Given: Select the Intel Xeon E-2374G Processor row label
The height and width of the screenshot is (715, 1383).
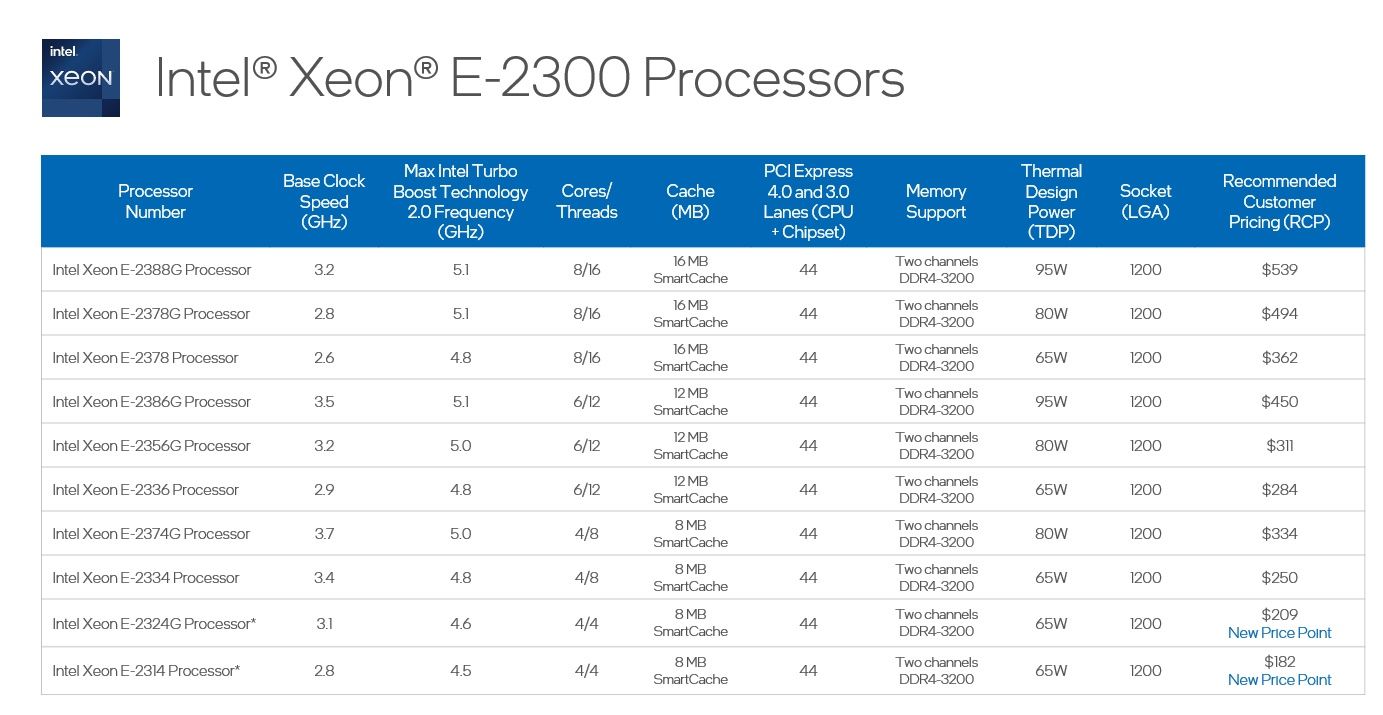Looking at the screenshot, I should 151,534.
